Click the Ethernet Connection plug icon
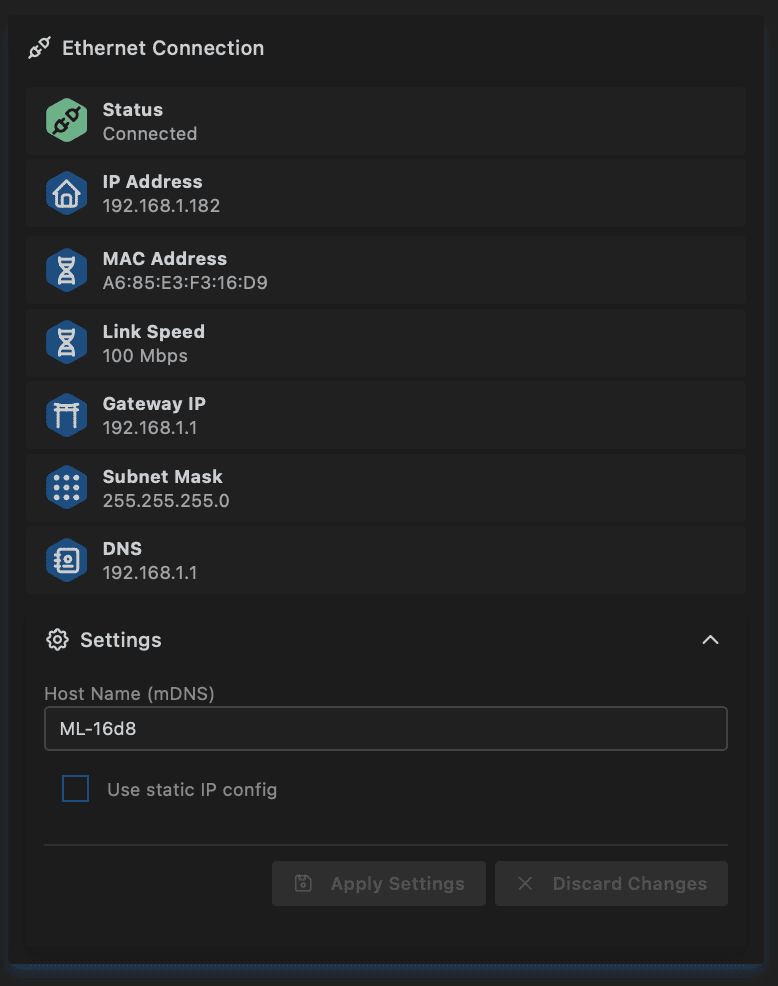Screen dimensions: 778x986 [39, 48]
